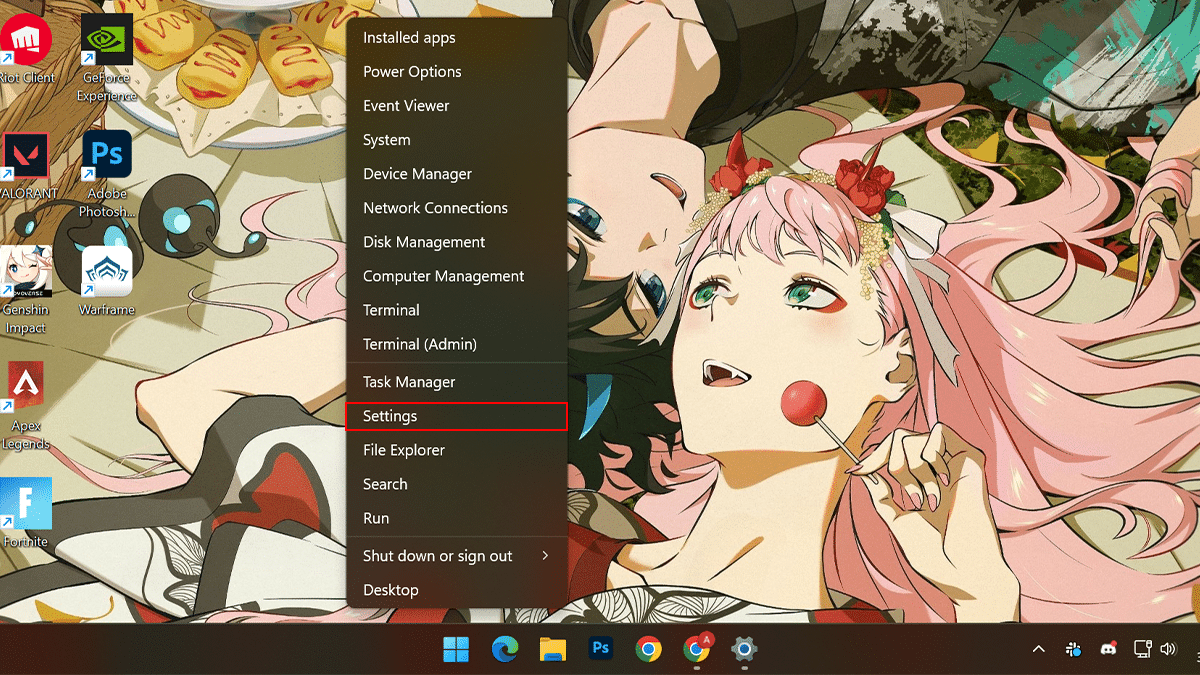Select the Warframe desktop shortcut
Viewport: 1200px width, 675px height.
107,281
